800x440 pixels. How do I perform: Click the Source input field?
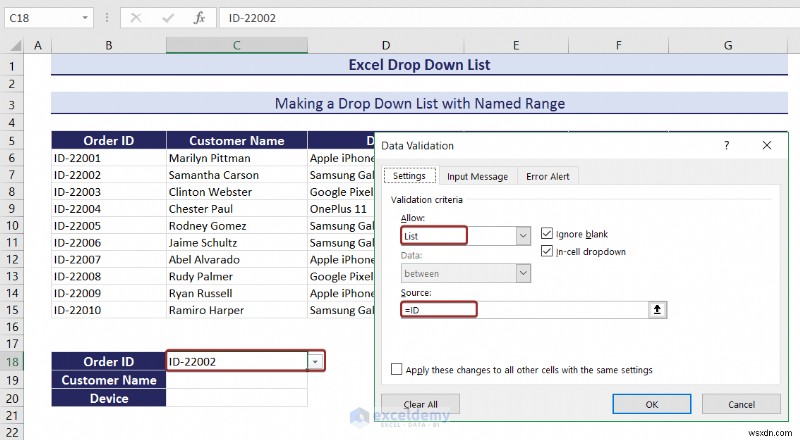point(524,310)
